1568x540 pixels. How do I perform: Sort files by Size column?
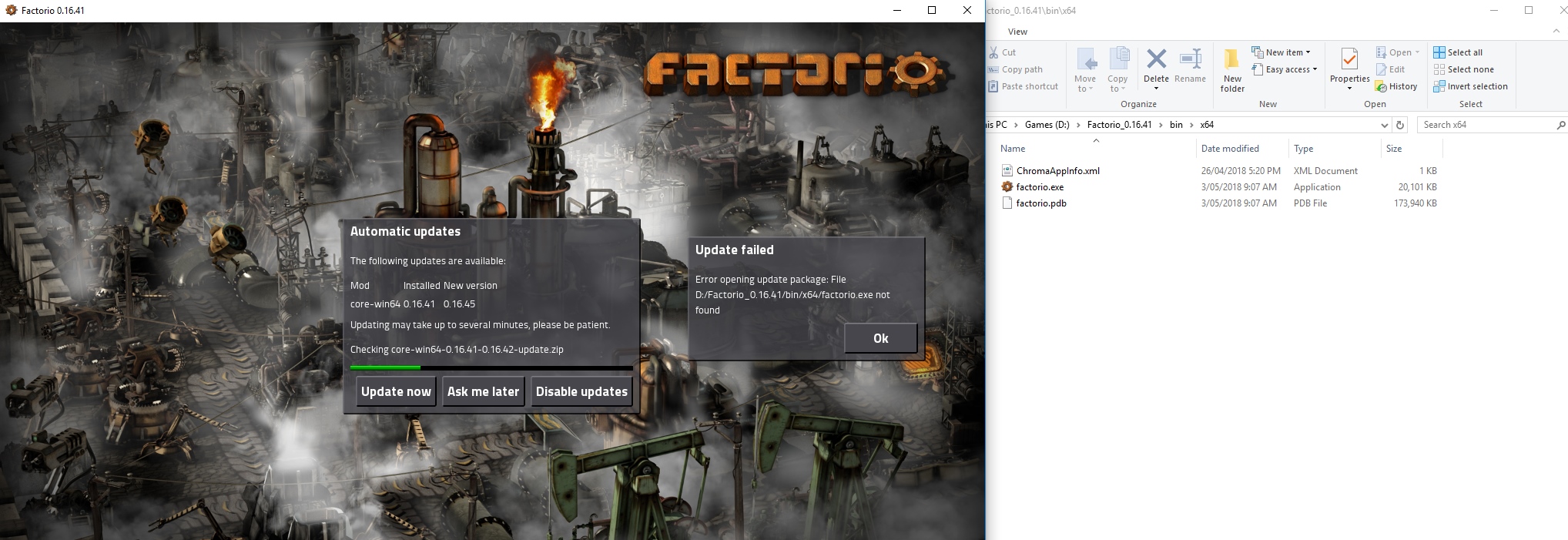click(1394, 149)
